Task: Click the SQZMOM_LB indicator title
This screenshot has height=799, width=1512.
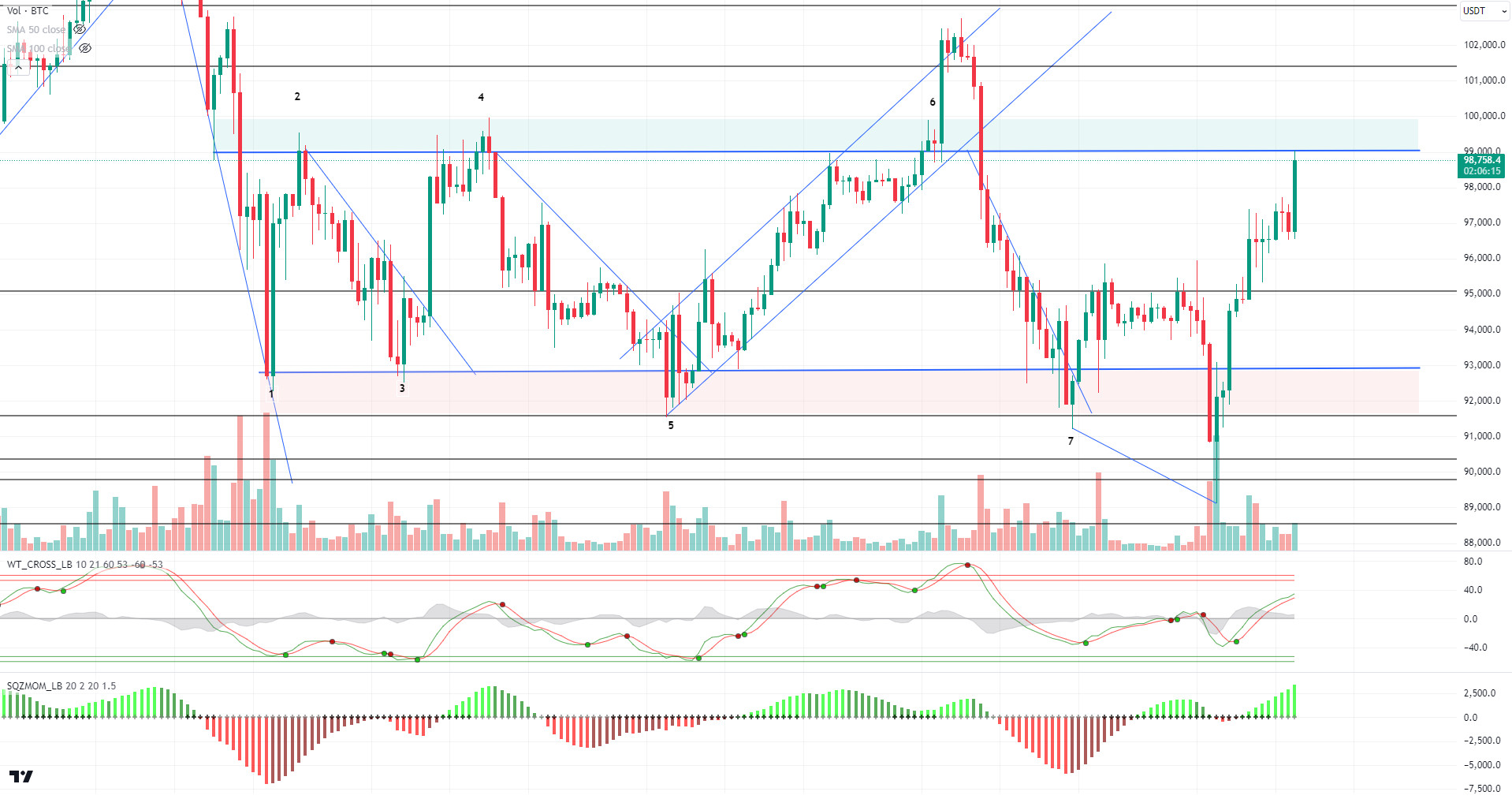Action: click(35, 685)
